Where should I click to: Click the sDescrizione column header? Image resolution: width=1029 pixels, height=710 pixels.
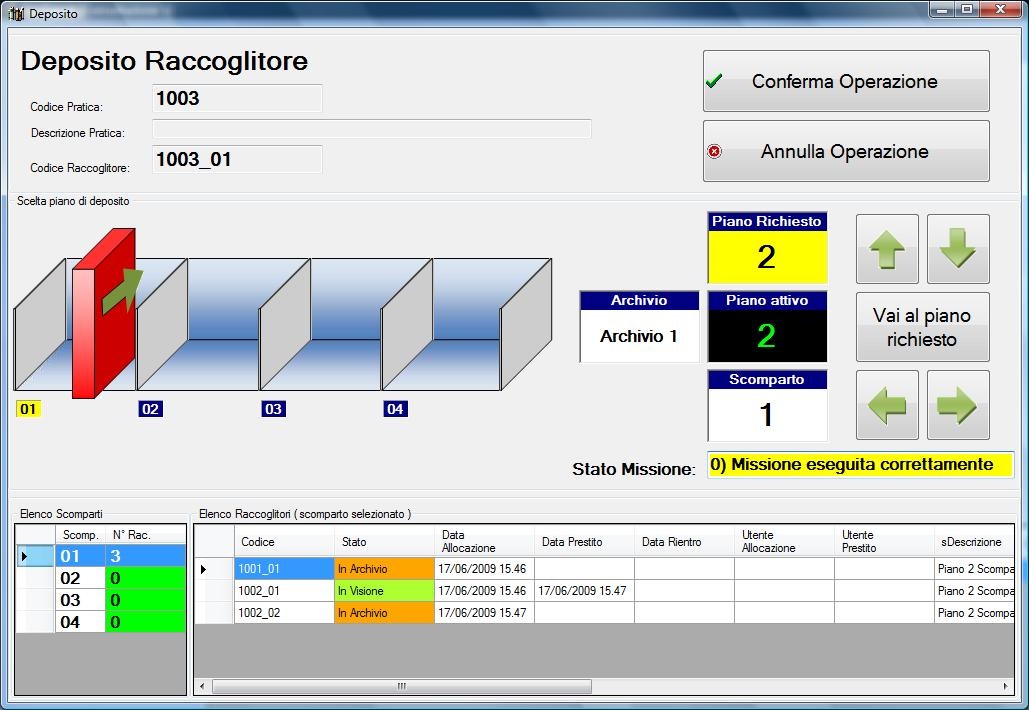974,541
